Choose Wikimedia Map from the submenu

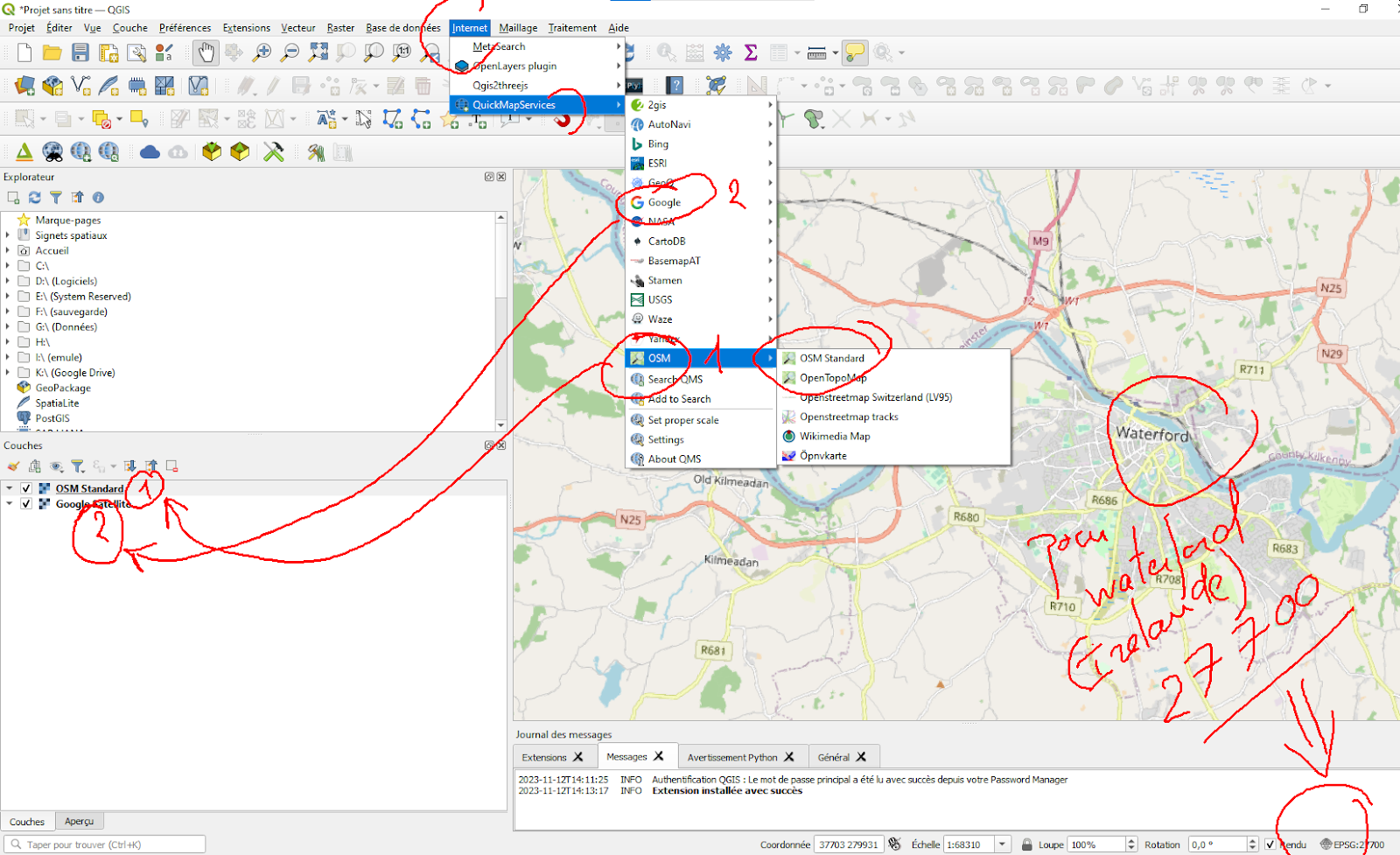click(x=894, y=436)
